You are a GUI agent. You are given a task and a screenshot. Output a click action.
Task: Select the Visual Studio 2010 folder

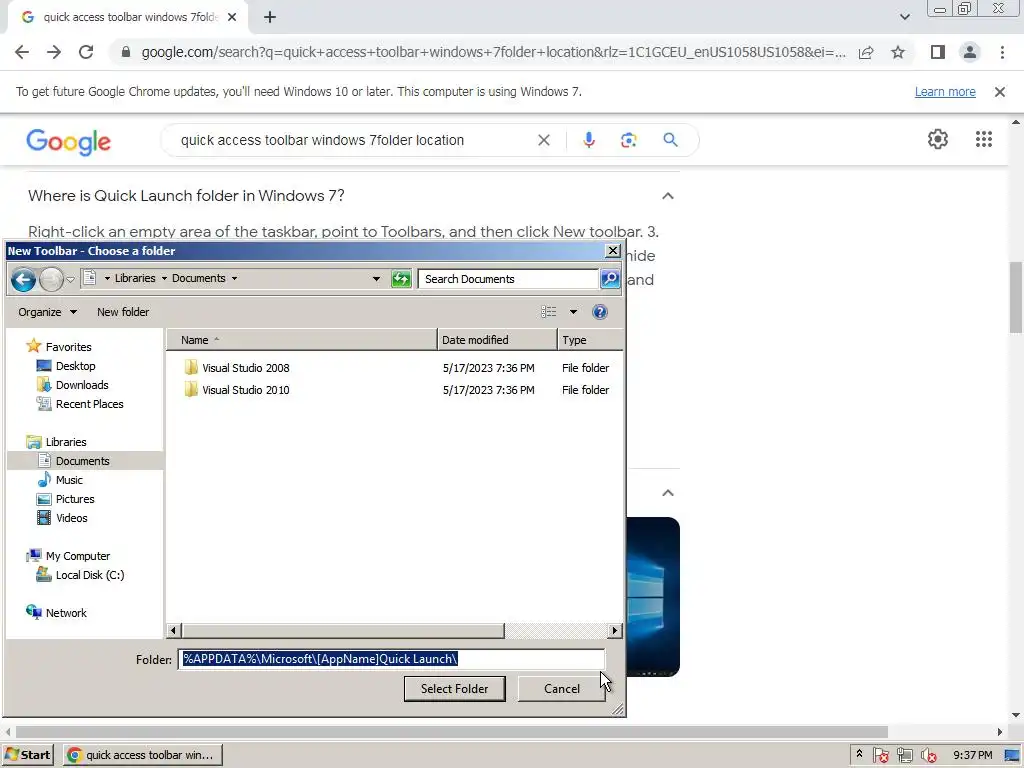(x=245, y=391)
